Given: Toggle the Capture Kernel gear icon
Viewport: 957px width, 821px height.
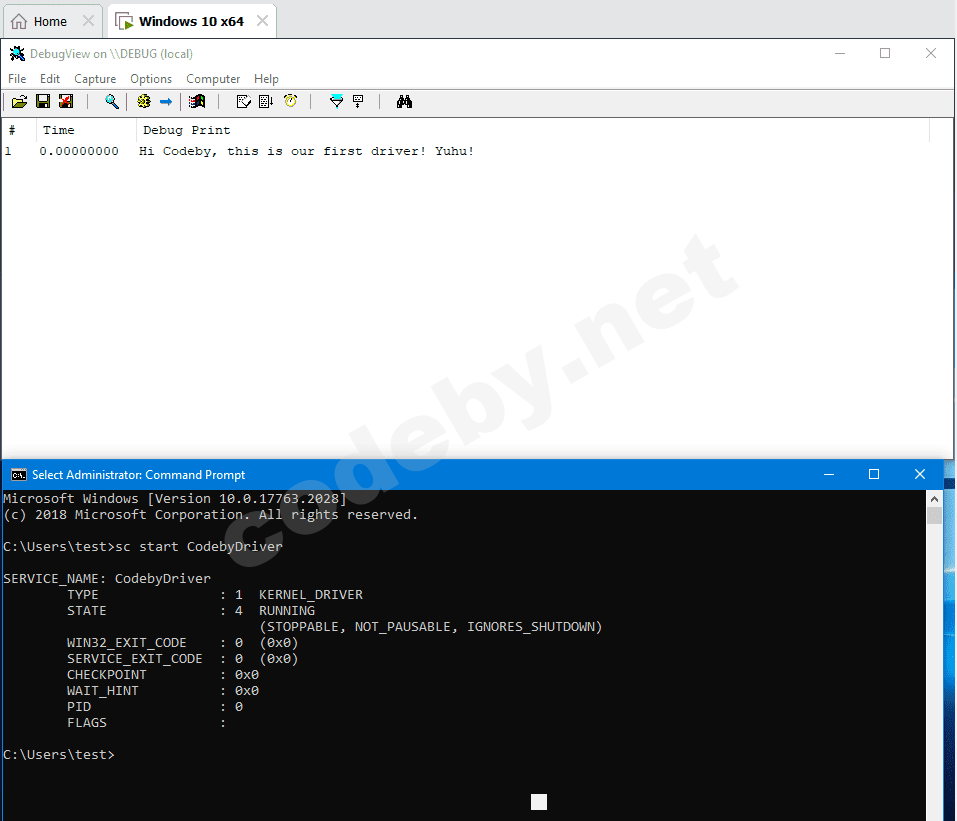Looking at the screenshot, I should tap(144, 101).
